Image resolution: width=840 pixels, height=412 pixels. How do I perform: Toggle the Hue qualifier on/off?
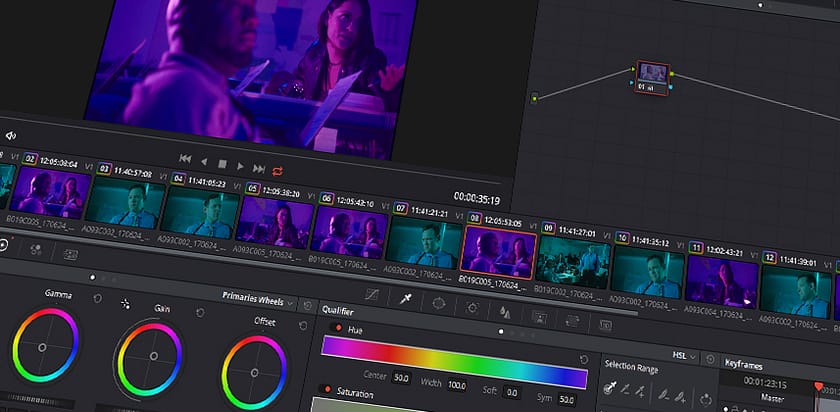click(338, 327)
